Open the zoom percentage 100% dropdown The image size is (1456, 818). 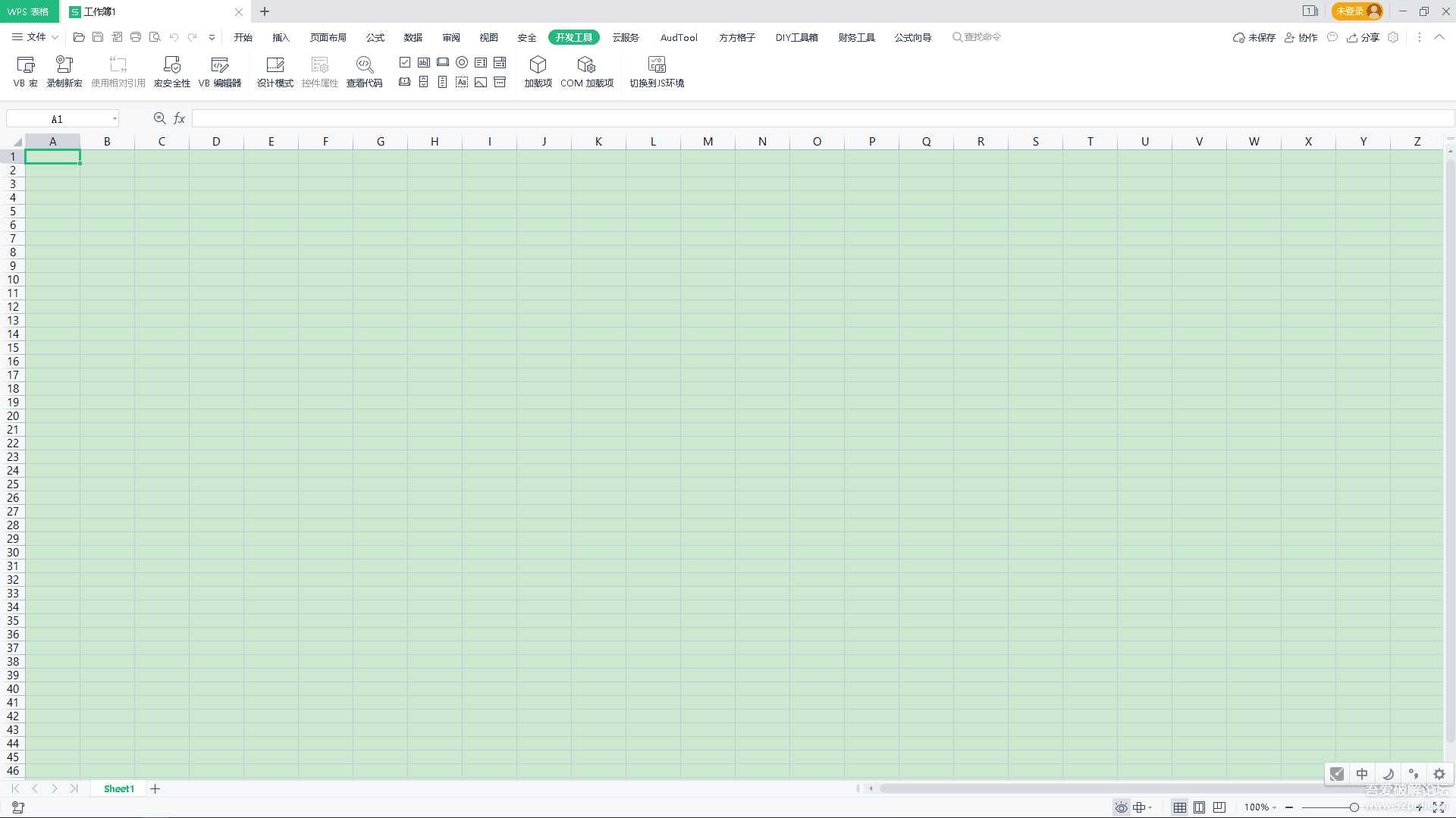click(1260, 807)
